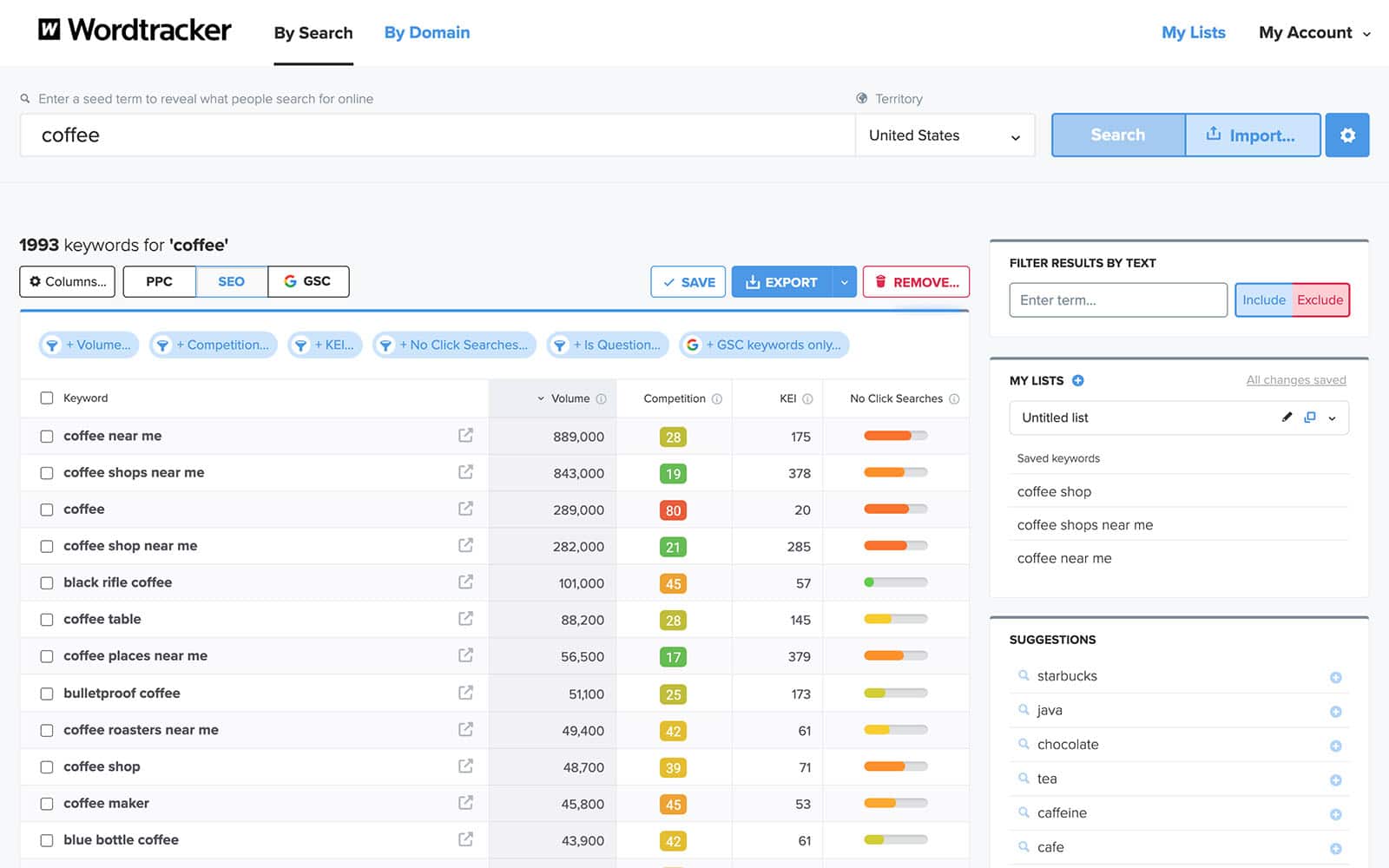Image resolution: width=1389 pixels, height=868 pixels.
Task: Open the external link icon for 'coffee near me'
Action: point(466,436)
